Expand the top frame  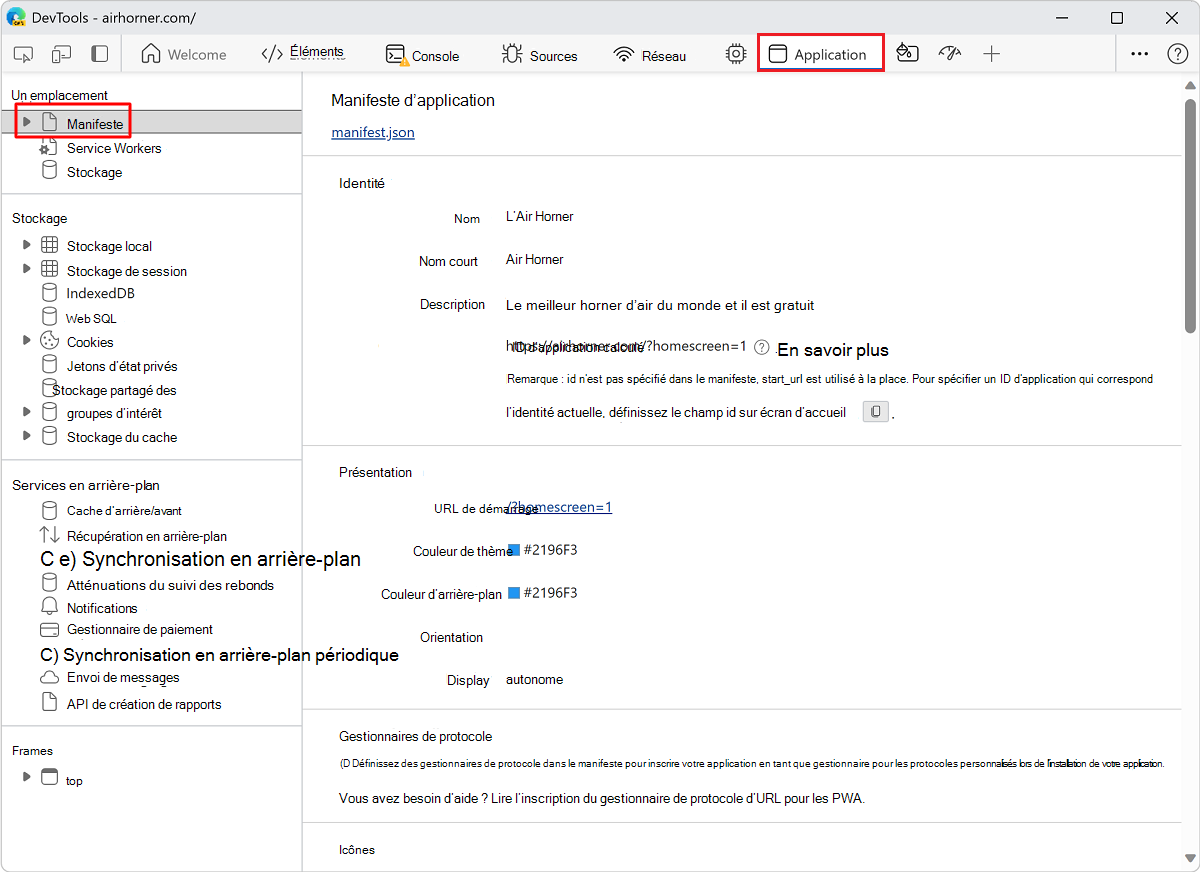point(27,776)
